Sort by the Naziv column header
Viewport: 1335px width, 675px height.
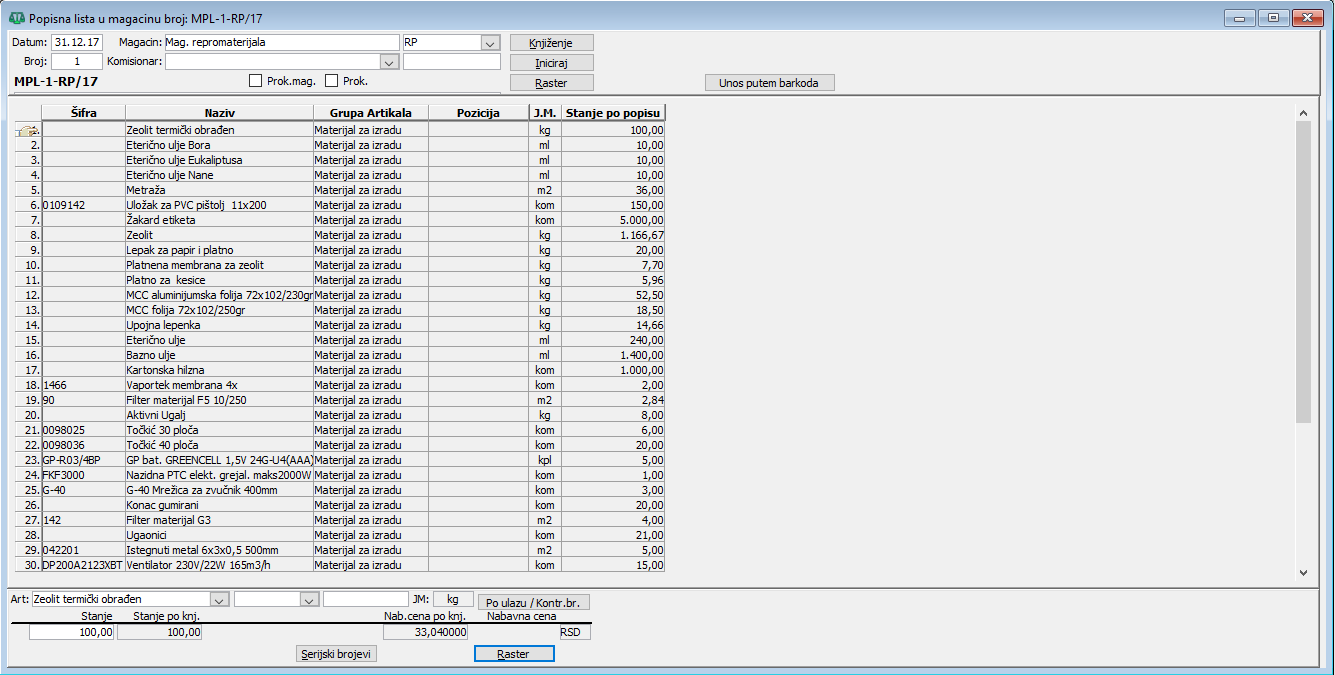point(219,113)
